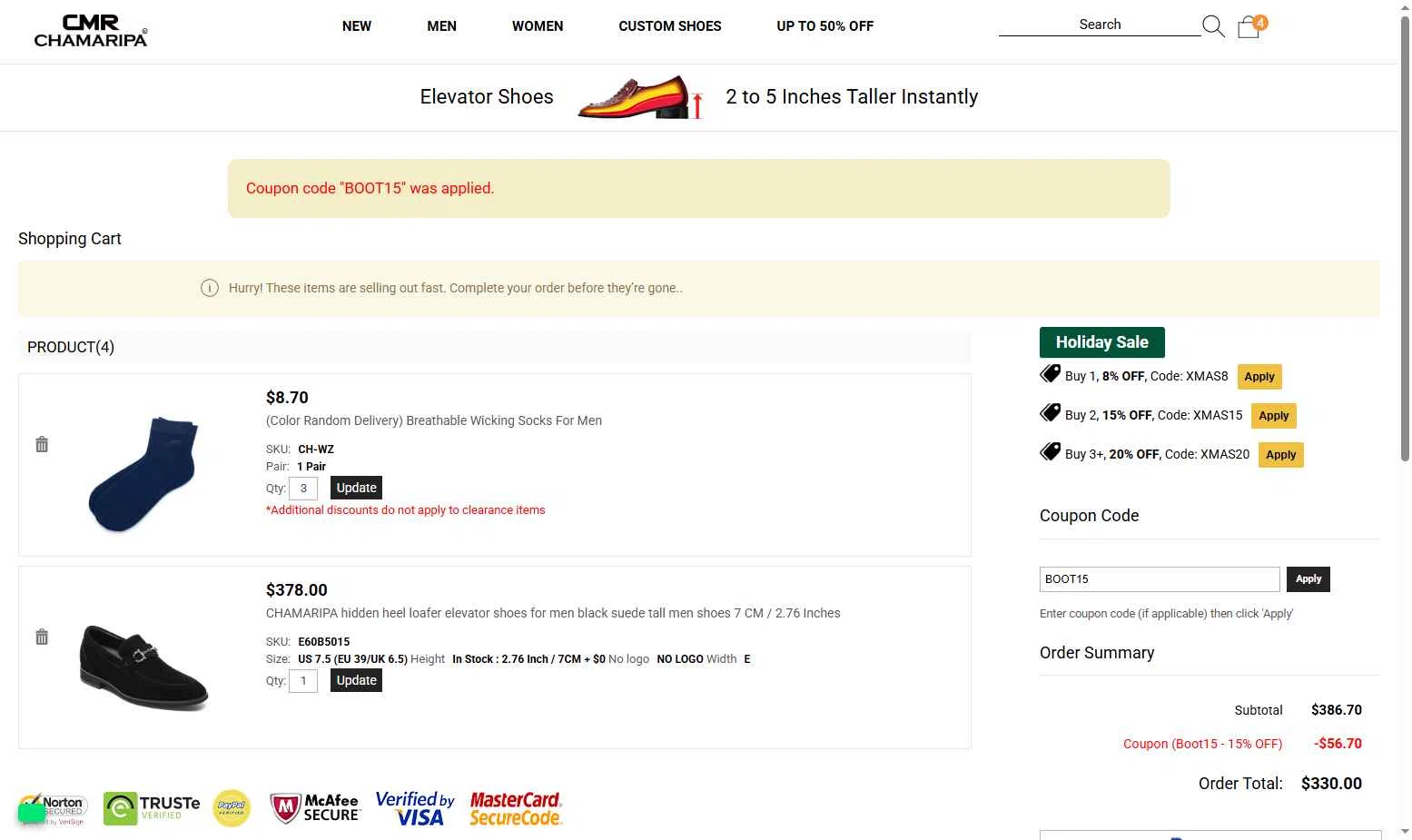Click Apply next to coupon code field

pos(1308,579)
